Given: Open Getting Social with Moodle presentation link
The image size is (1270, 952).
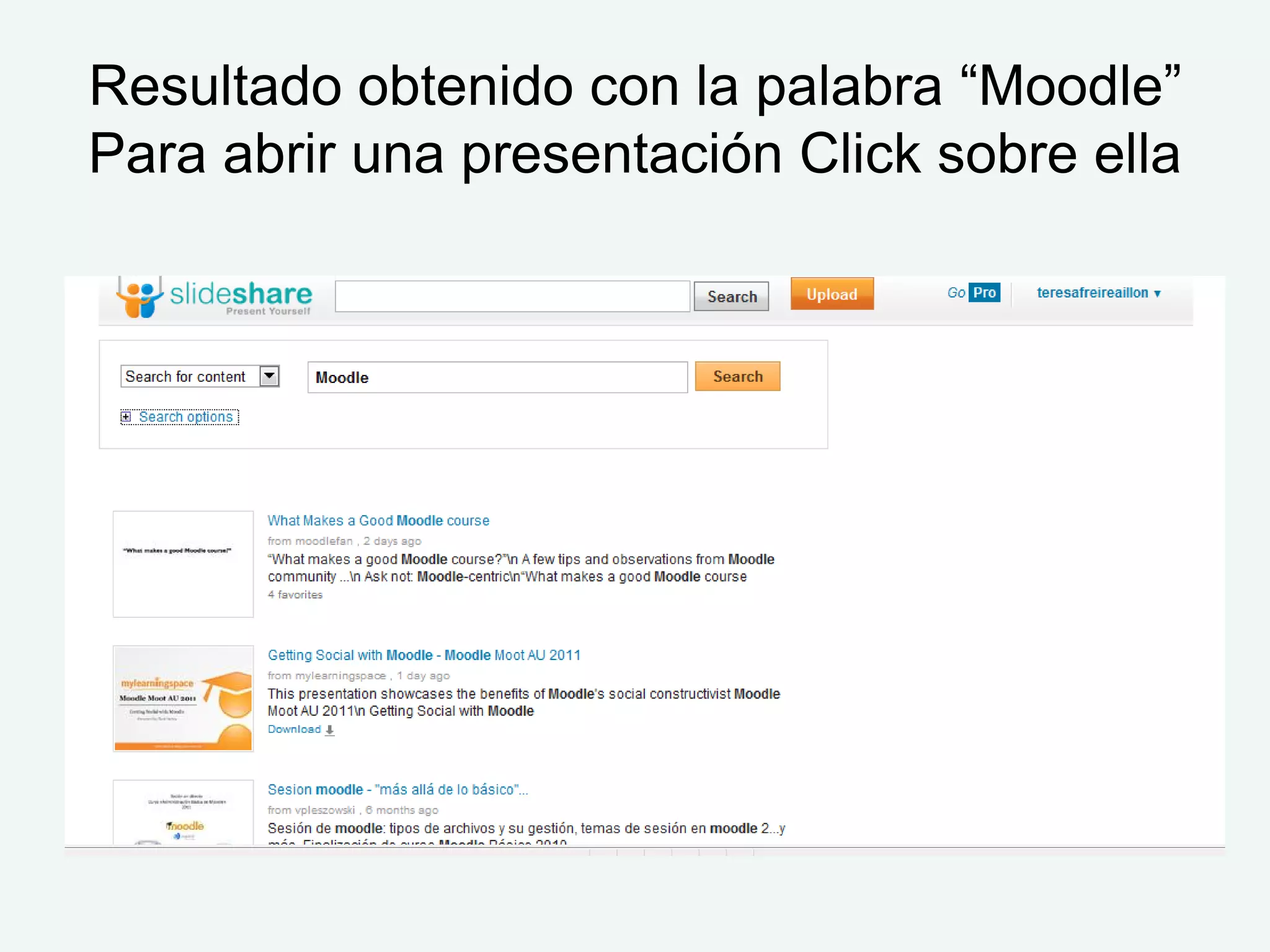Looking at the screenshot, I should tap(424, 655).
